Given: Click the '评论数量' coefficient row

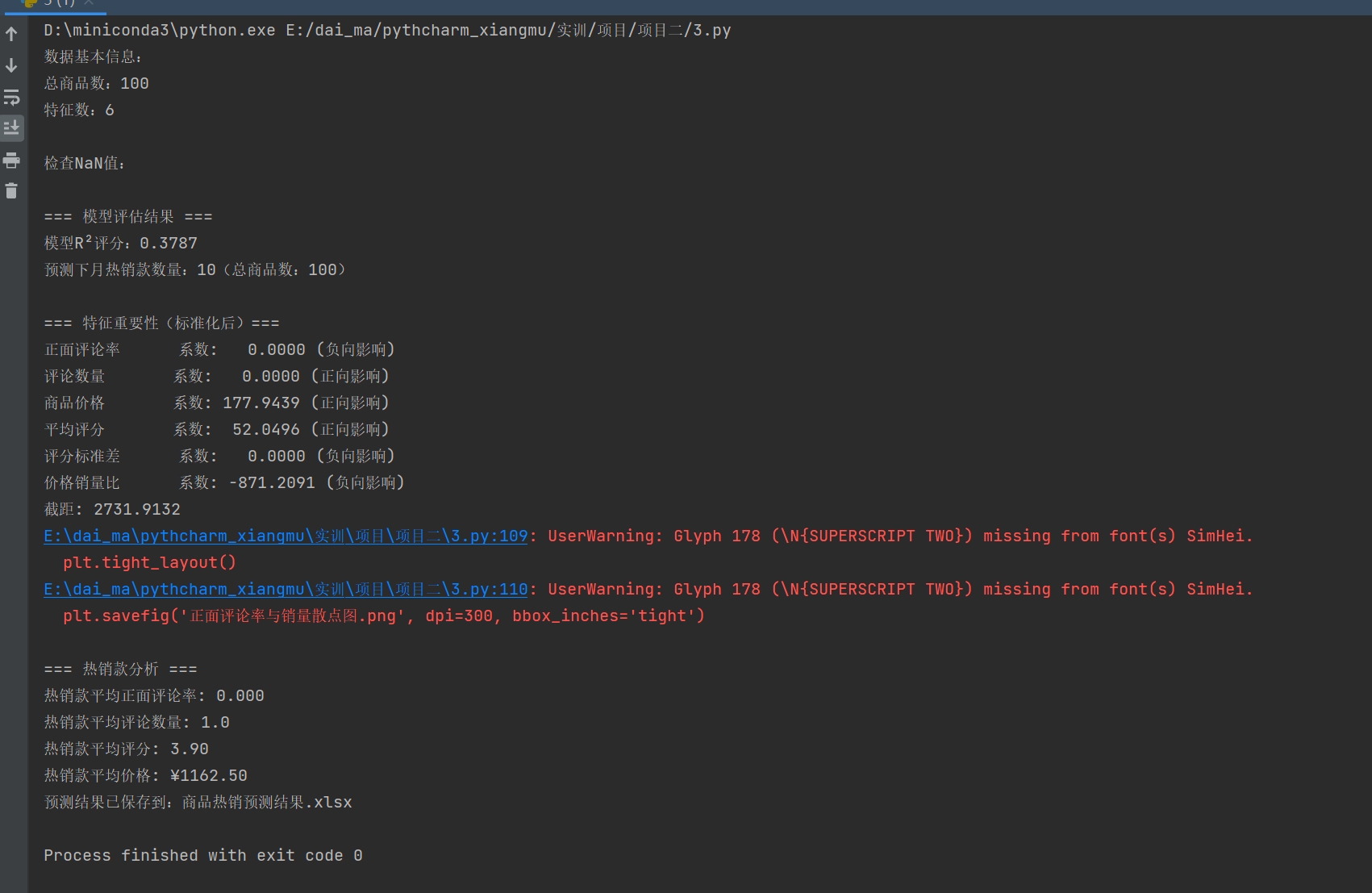Looking at the screenshot, I should (x=217, y=376).
